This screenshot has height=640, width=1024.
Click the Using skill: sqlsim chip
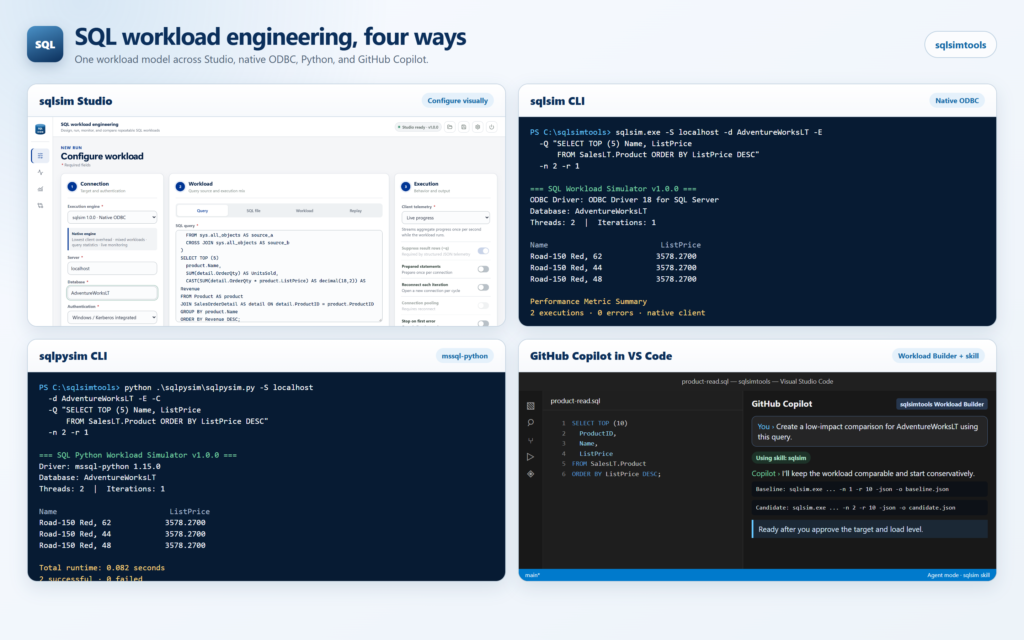[x=780, y=458]
